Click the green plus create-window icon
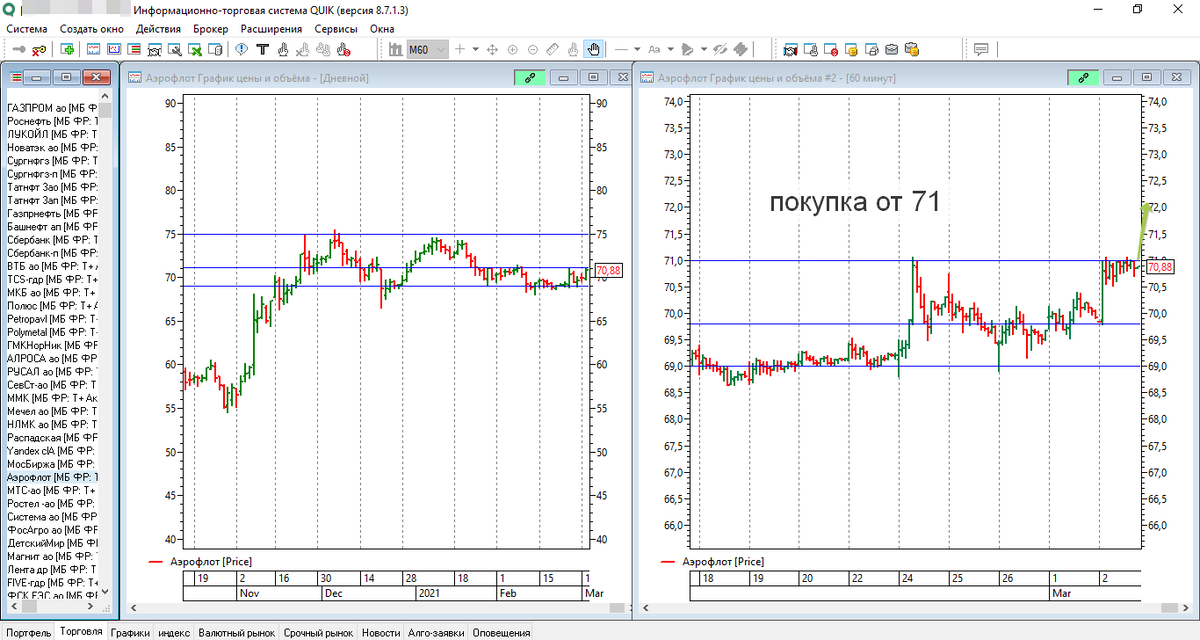The image size is (1200, 640). coord(67,49)
